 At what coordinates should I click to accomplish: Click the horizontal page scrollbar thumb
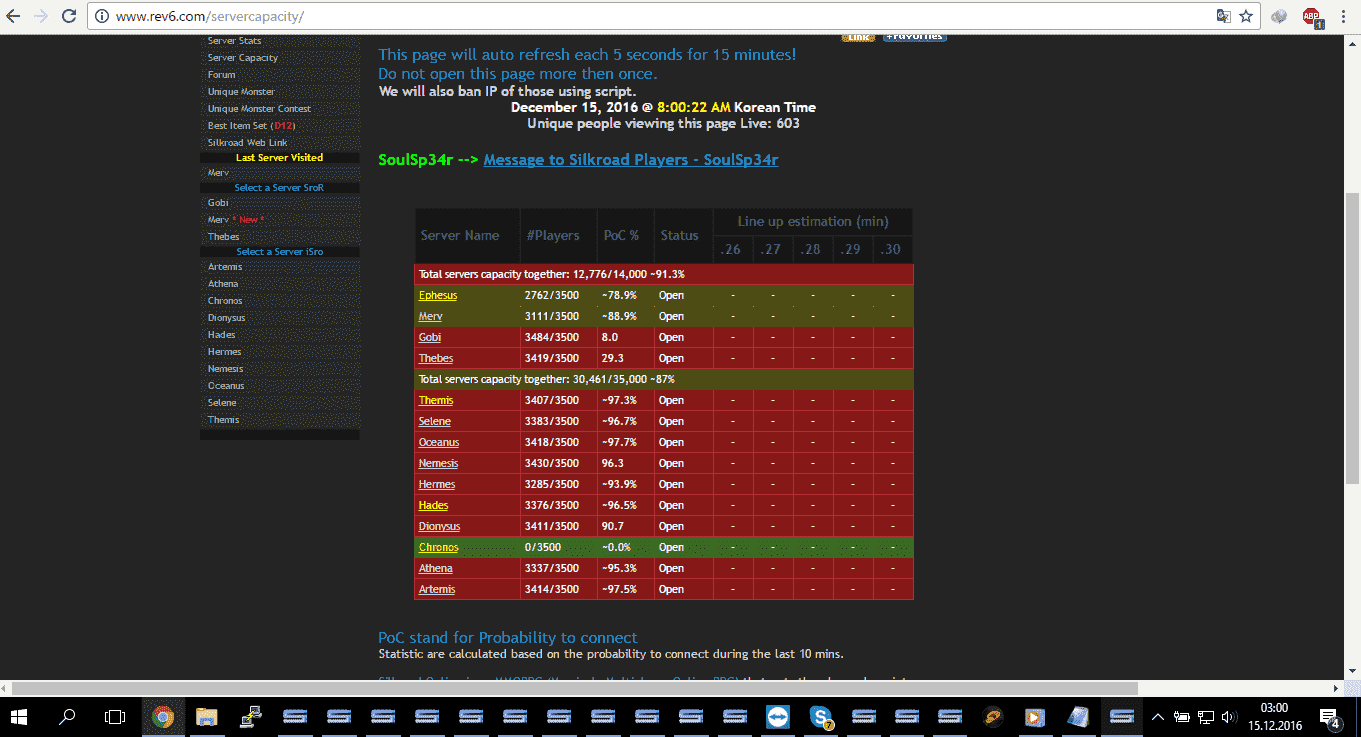(575, 688)
